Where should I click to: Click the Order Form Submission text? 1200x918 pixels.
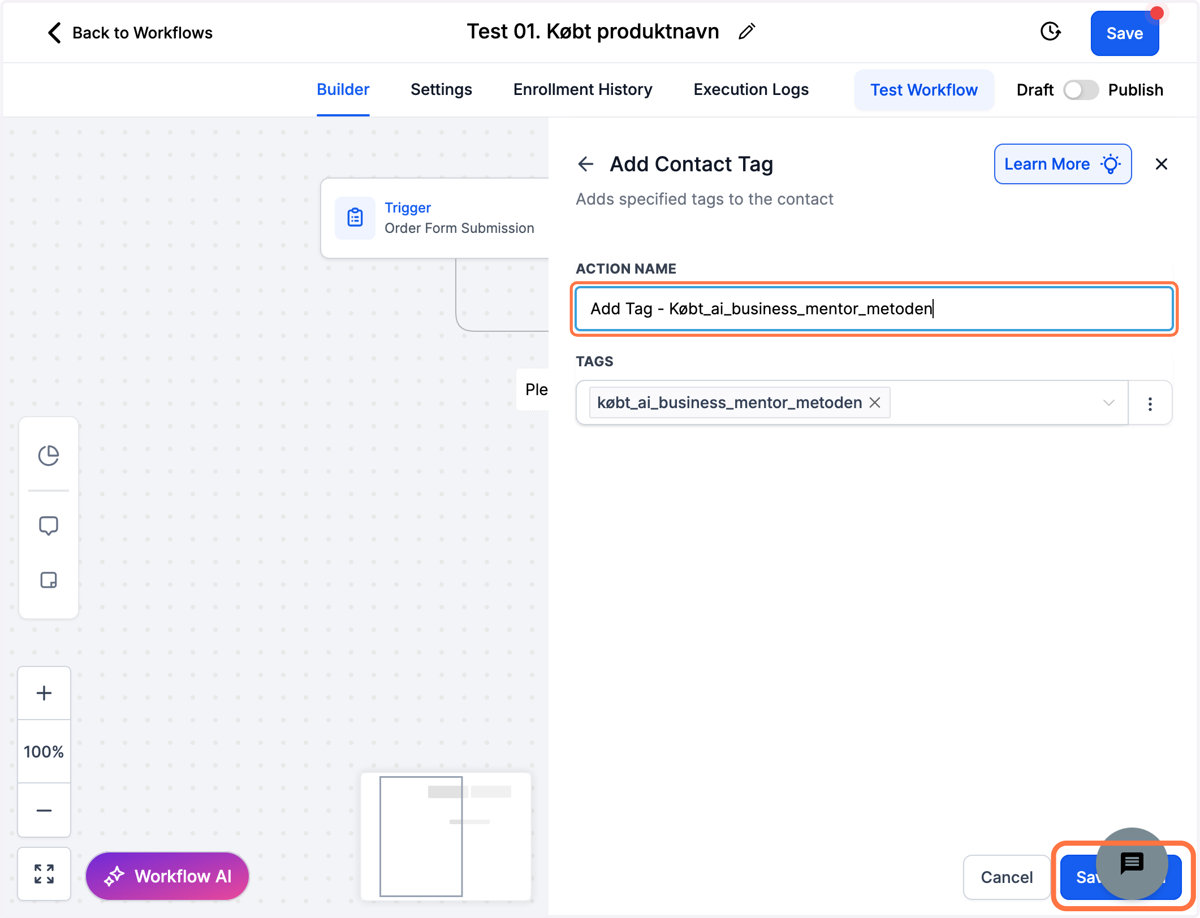pos(459,228)
